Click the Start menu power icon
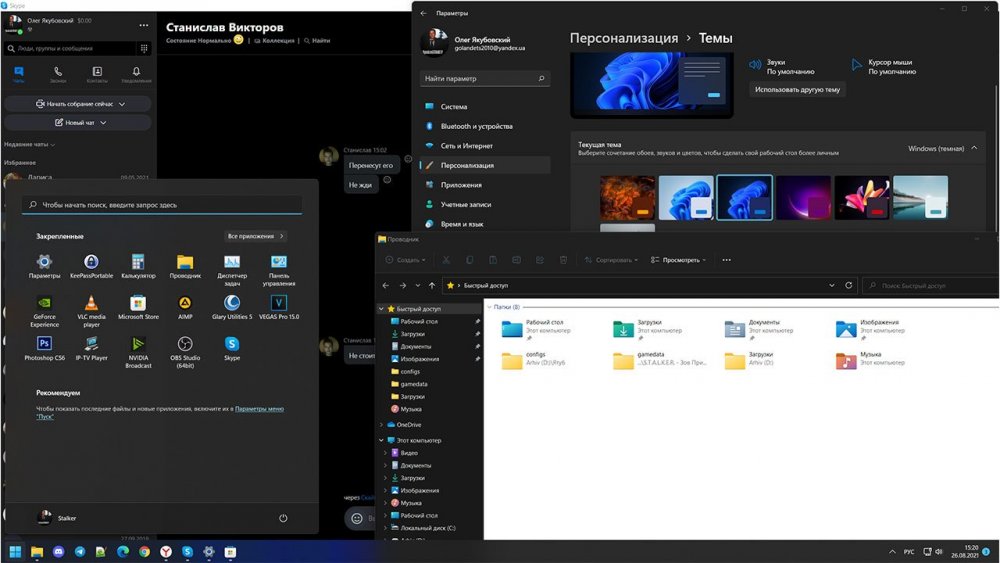The width and height of the screenshot is (1000, 563). 283,518
